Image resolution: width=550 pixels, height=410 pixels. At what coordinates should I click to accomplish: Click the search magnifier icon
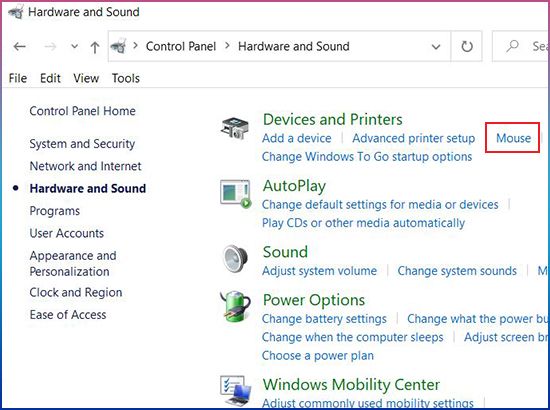tap(512, 46)
